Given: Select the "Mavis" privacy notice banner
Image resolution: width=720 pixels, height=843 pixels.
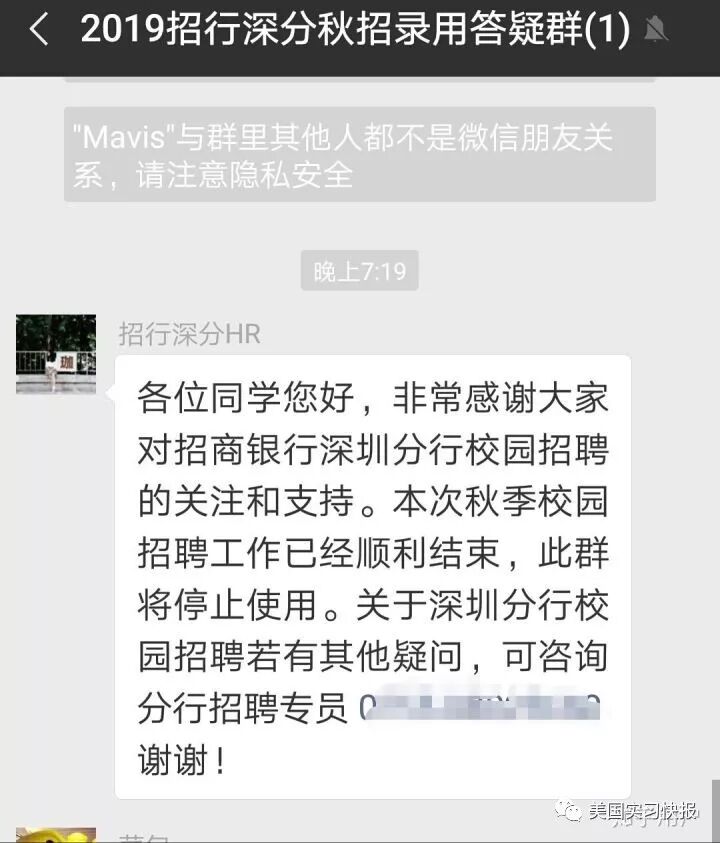Looking at the screenshot, I should point(360,154).
